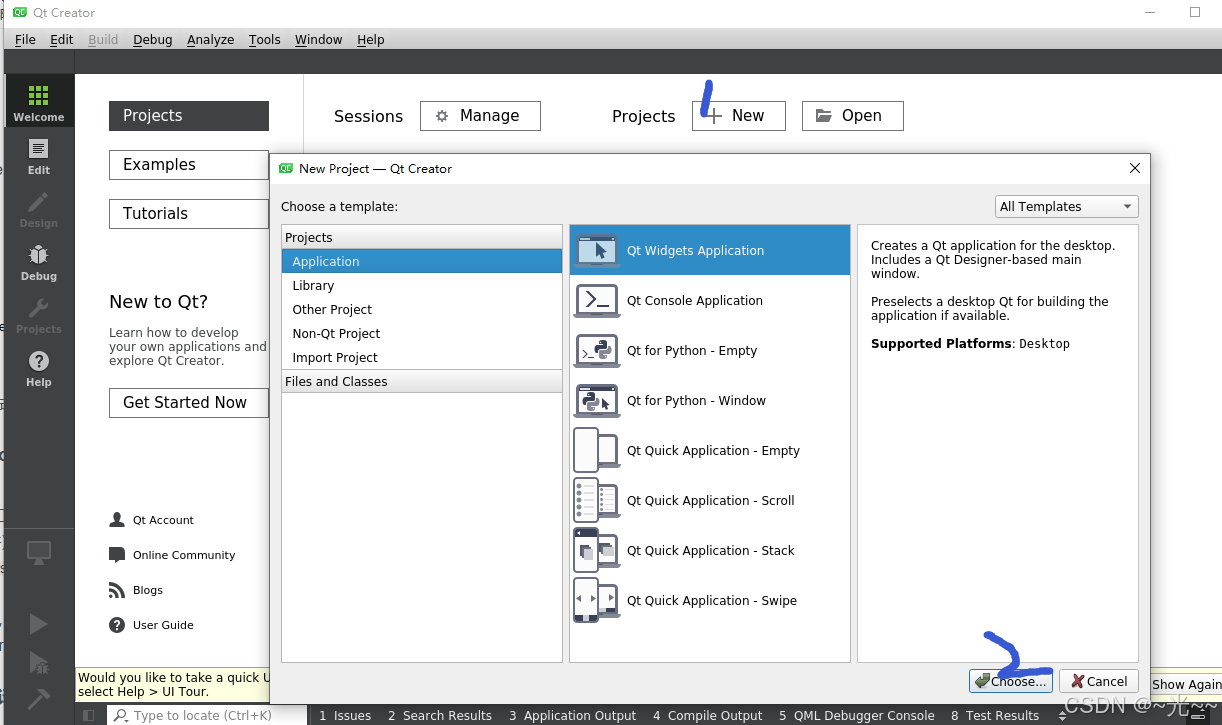Switch to Debug mode
Screen dimensions: 1222x725
pos(38,263)
